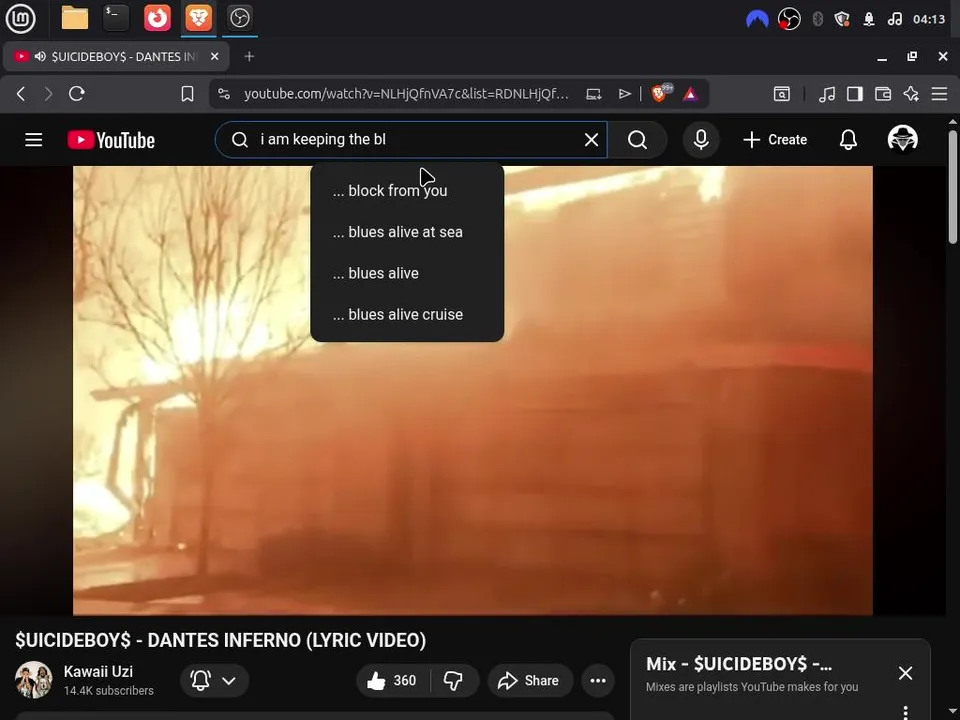Open the Brave Rewards triangle icon

(690, 94)
